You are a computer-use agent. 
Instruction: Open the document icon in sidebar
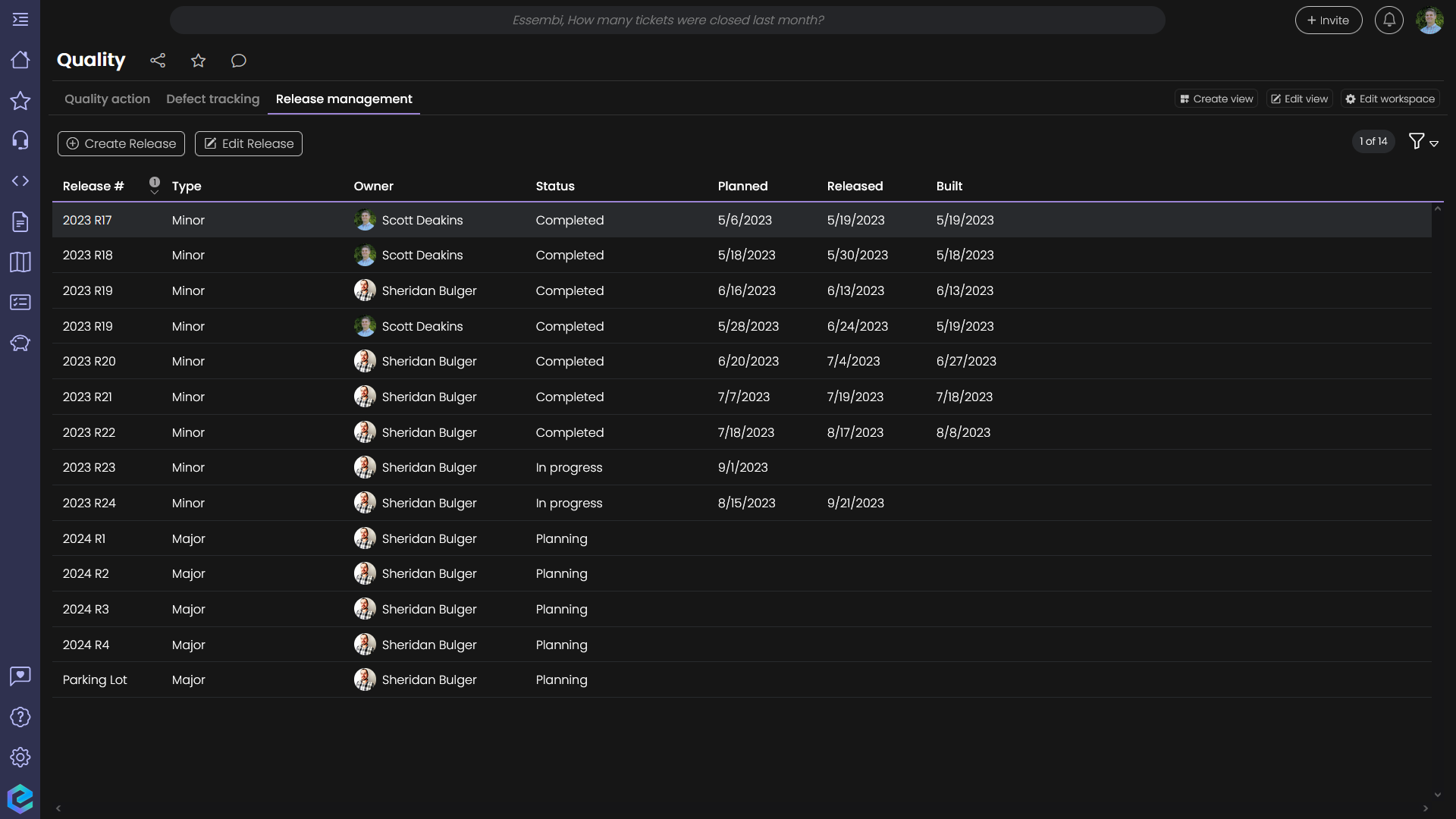click(x=20, y=221)
